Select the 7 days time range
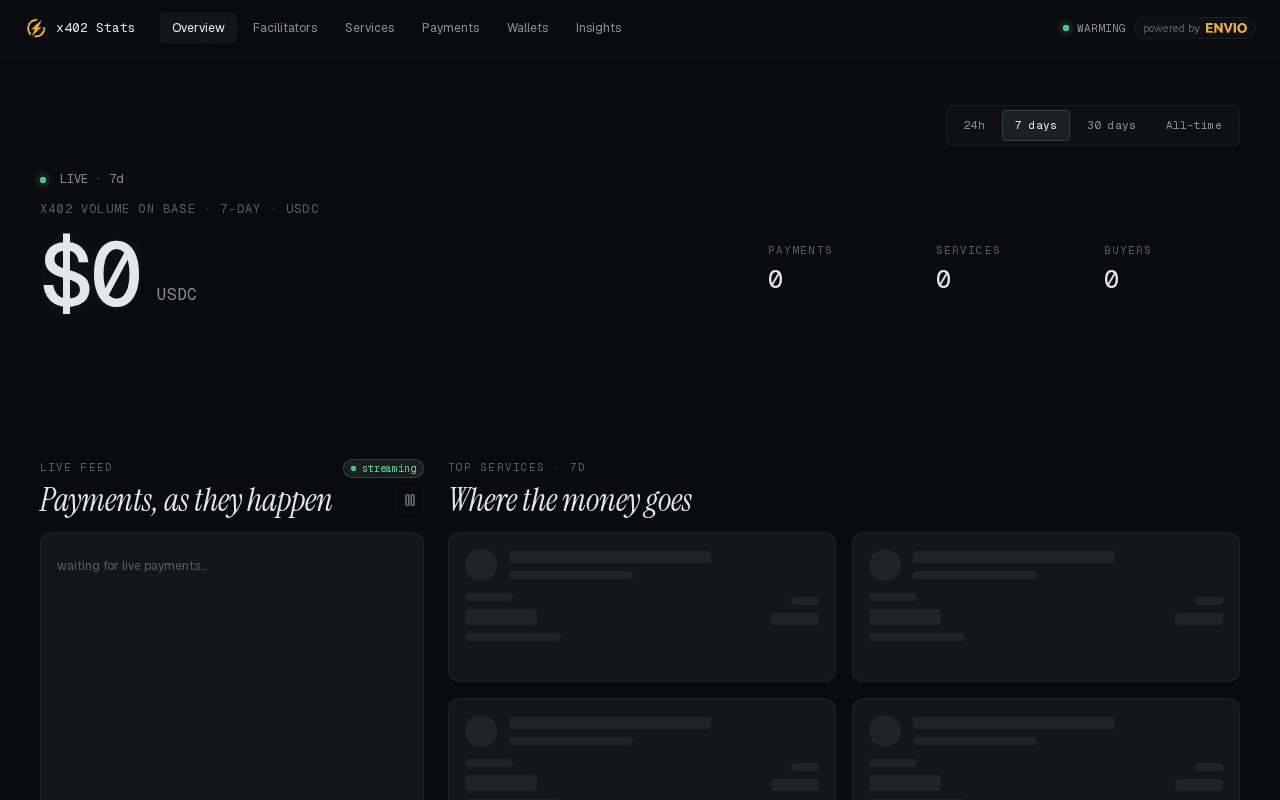The height and width of the screenshot is (800, 1280). (x=1036, y=126)
